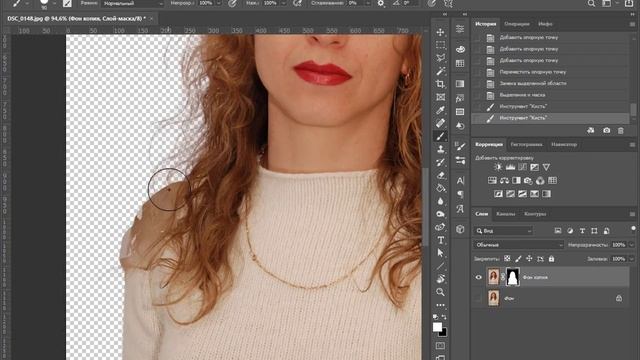Screen dimensions: 640x360
Task: Open layer filter type dropdown 'Вид'
Action: [504, 231]
